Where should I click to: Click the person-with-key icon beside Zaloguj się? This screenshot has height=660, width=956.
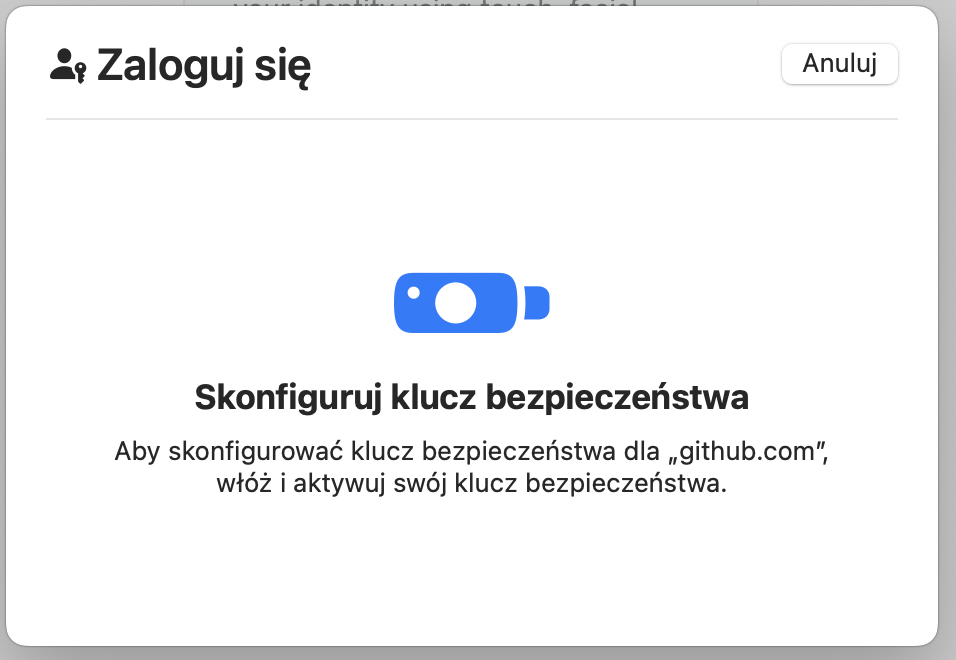pyautogui.click(x=68, y=66)
